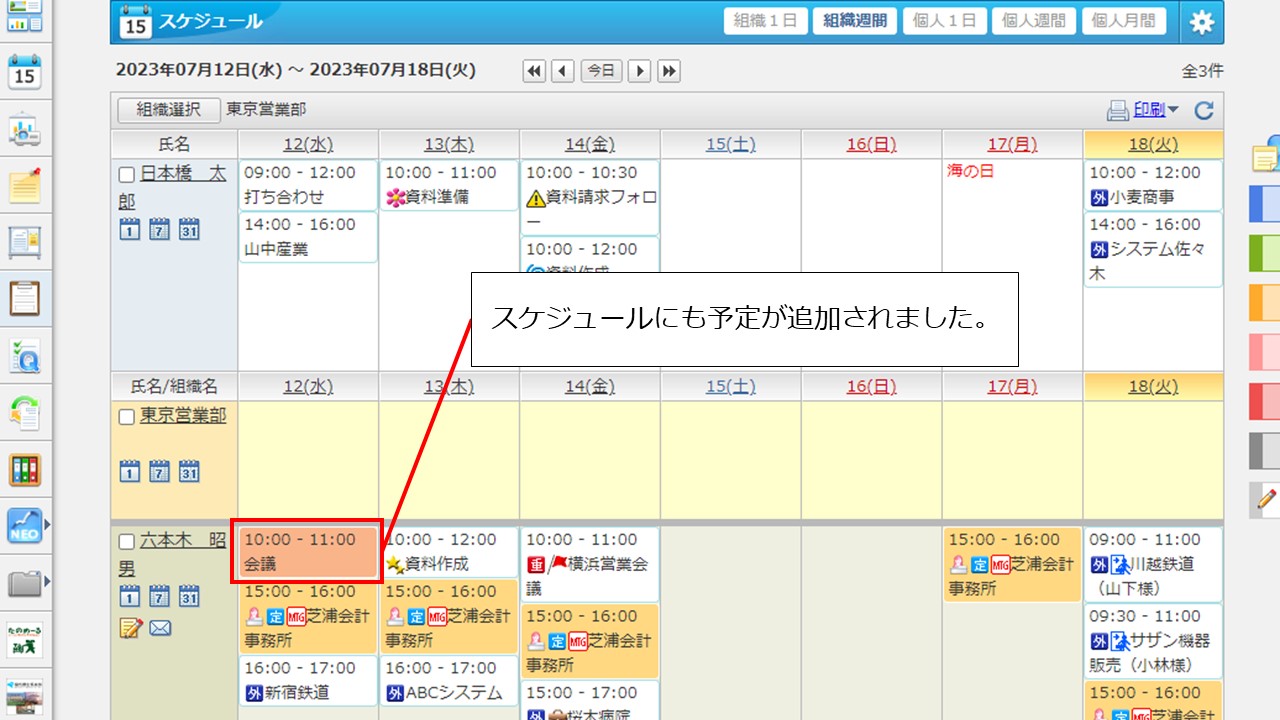Open 六本木さん's daily calendar view icon
This screenshot has width=1280, height=720.
(x=130, y=597)
